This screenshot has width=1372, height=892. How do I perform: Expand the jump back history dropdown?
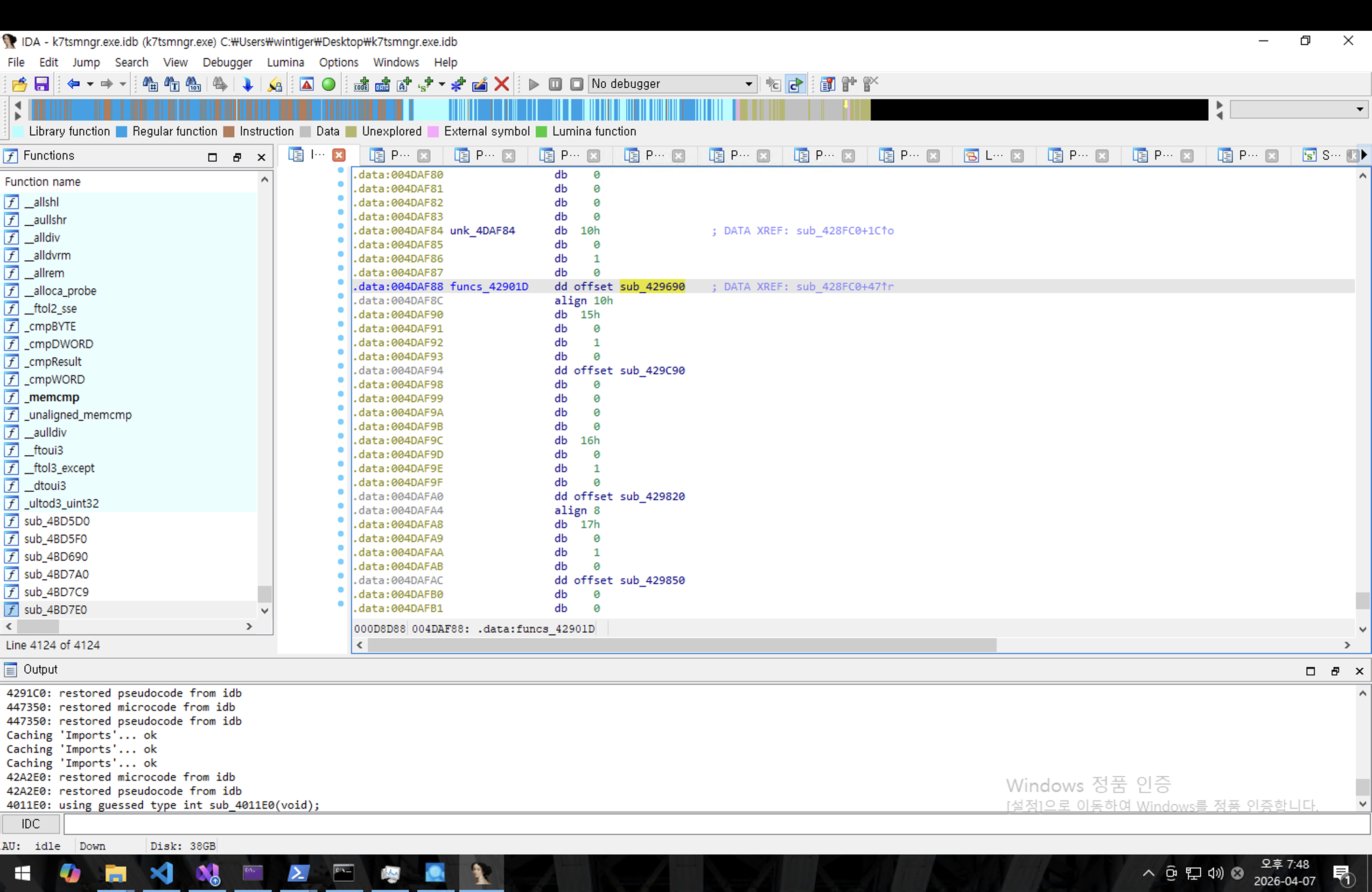[90, 84]
